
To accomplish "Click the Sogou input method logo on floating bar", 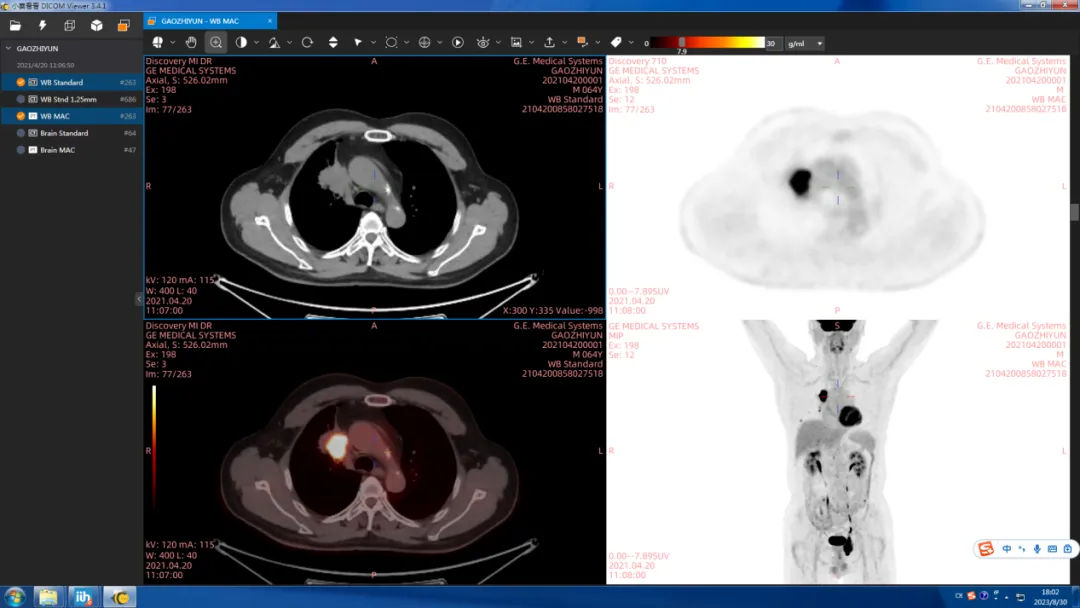I will (x=986, y=549).
